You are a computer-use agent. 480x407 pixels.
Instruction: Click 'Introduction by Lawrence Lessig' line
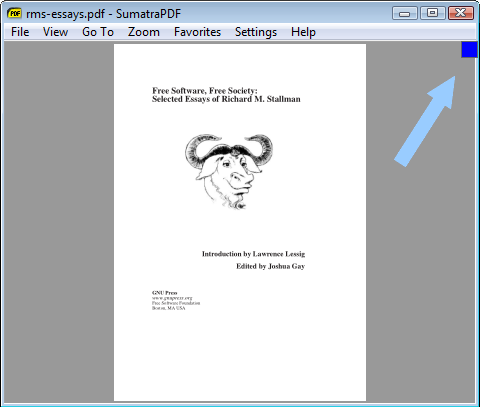tap(253, 254)
